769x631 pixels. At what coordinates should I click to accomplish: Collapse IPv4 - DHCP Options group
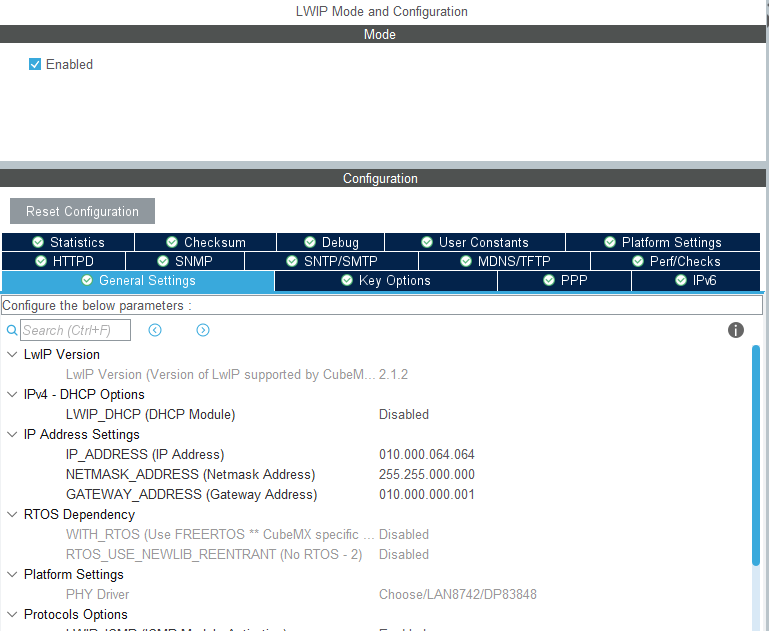pos(12,394)
